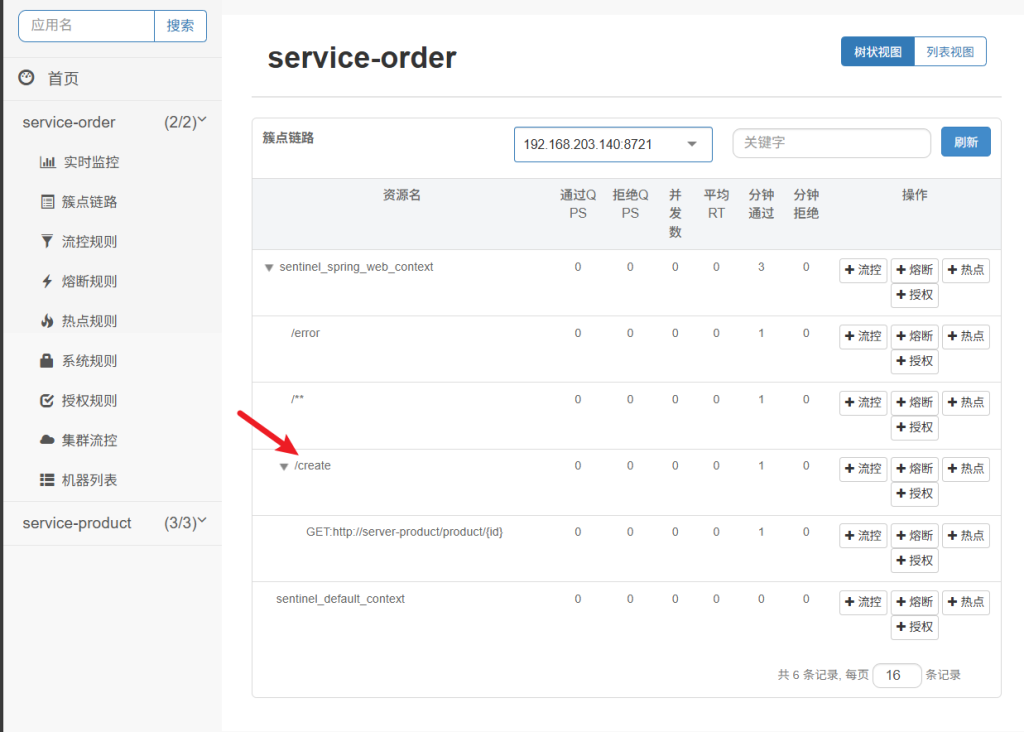The height and width of the screenshot is (732, 1024).
Task: Click the list icon for 簇点链路
Action: click(47, 202)
